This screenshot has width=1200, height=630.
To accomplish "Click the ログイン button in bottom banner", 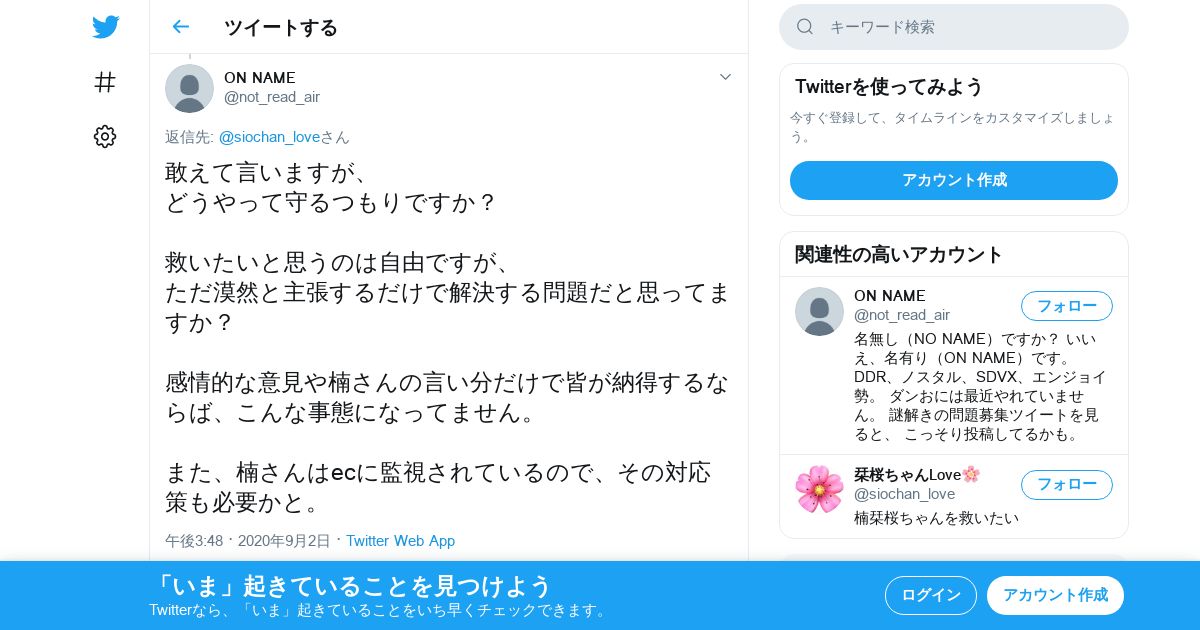I will pos(930,595).
